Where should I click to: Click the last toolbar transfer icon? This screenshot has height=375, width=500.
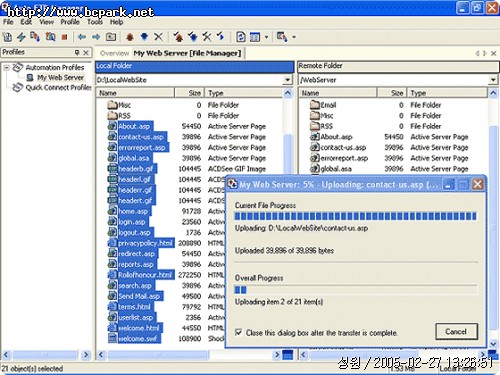(282, 37)
